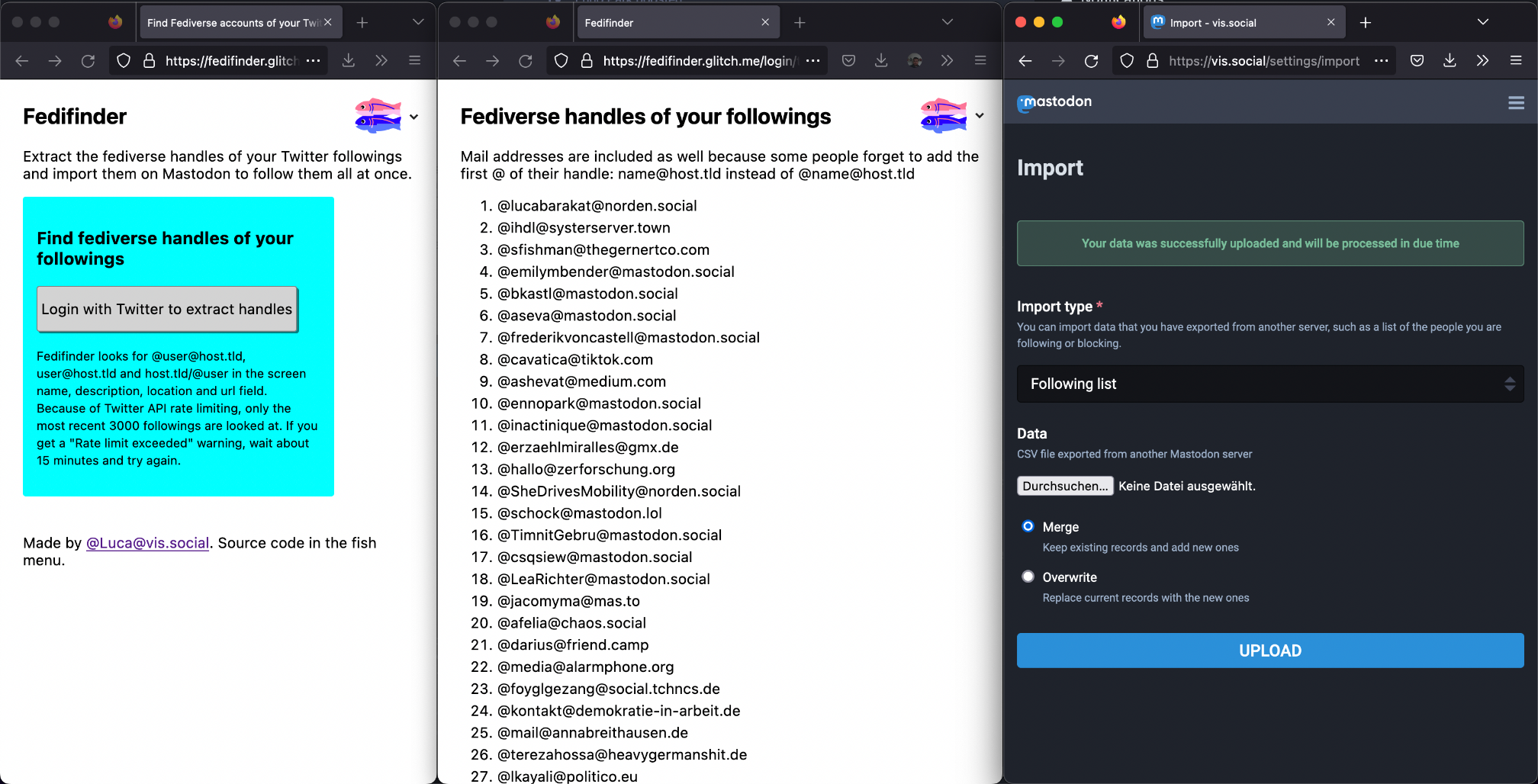Screen dimensions: 1538x784
Task: Open shield tracking protection icon for vis.social
Action: pyautogui.click(x=1127, y=61)
